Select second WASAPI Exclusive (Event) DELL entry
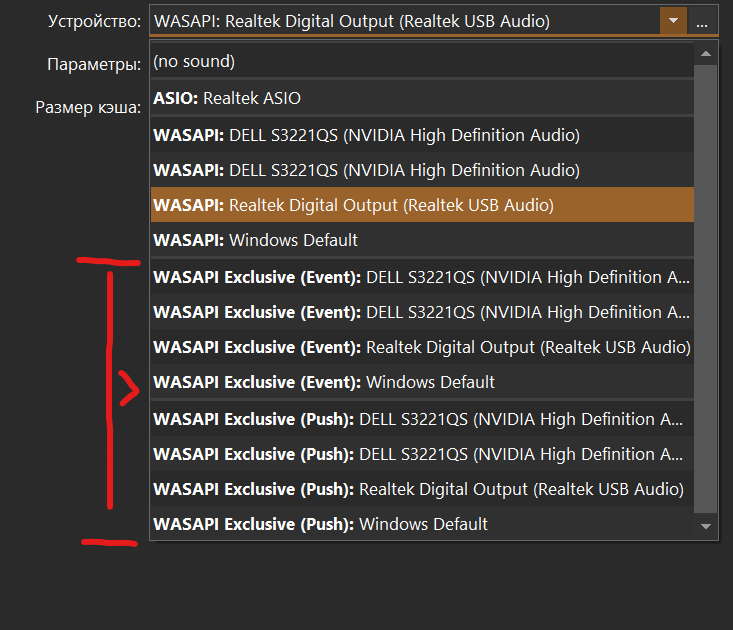 tap(422, 312)
